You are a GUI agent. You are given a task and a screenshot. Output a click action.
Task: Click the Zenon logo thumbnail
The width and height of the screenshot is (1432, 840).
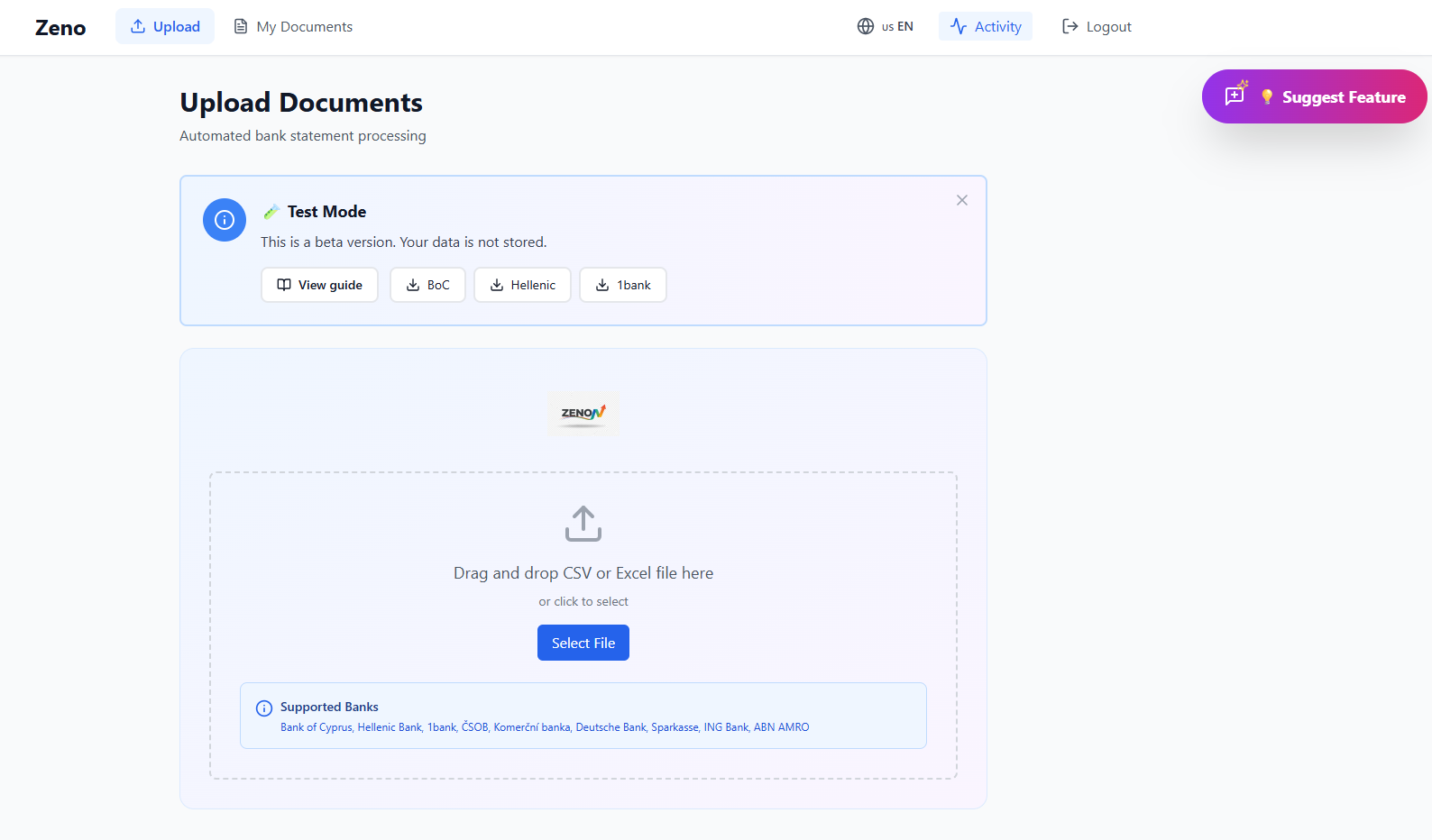point(583,414)
